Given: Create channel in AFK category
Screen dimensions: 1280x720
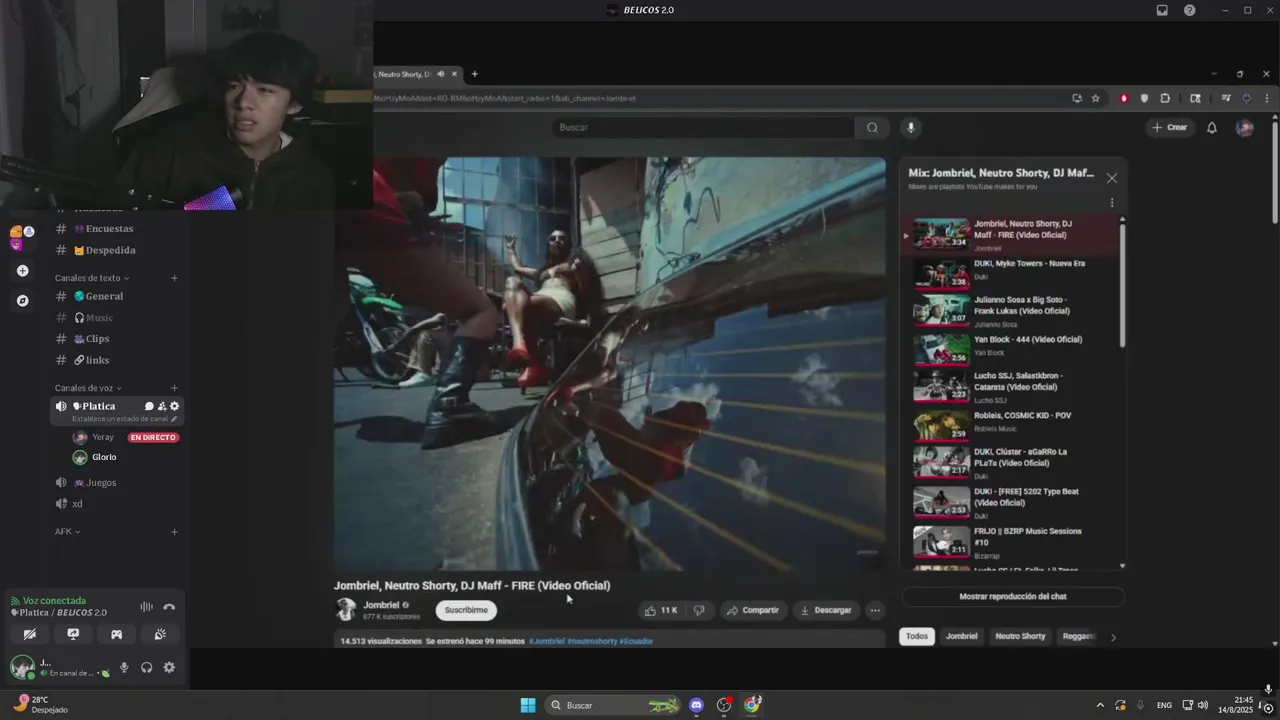Looking at the screenshot, I should 174,532.
